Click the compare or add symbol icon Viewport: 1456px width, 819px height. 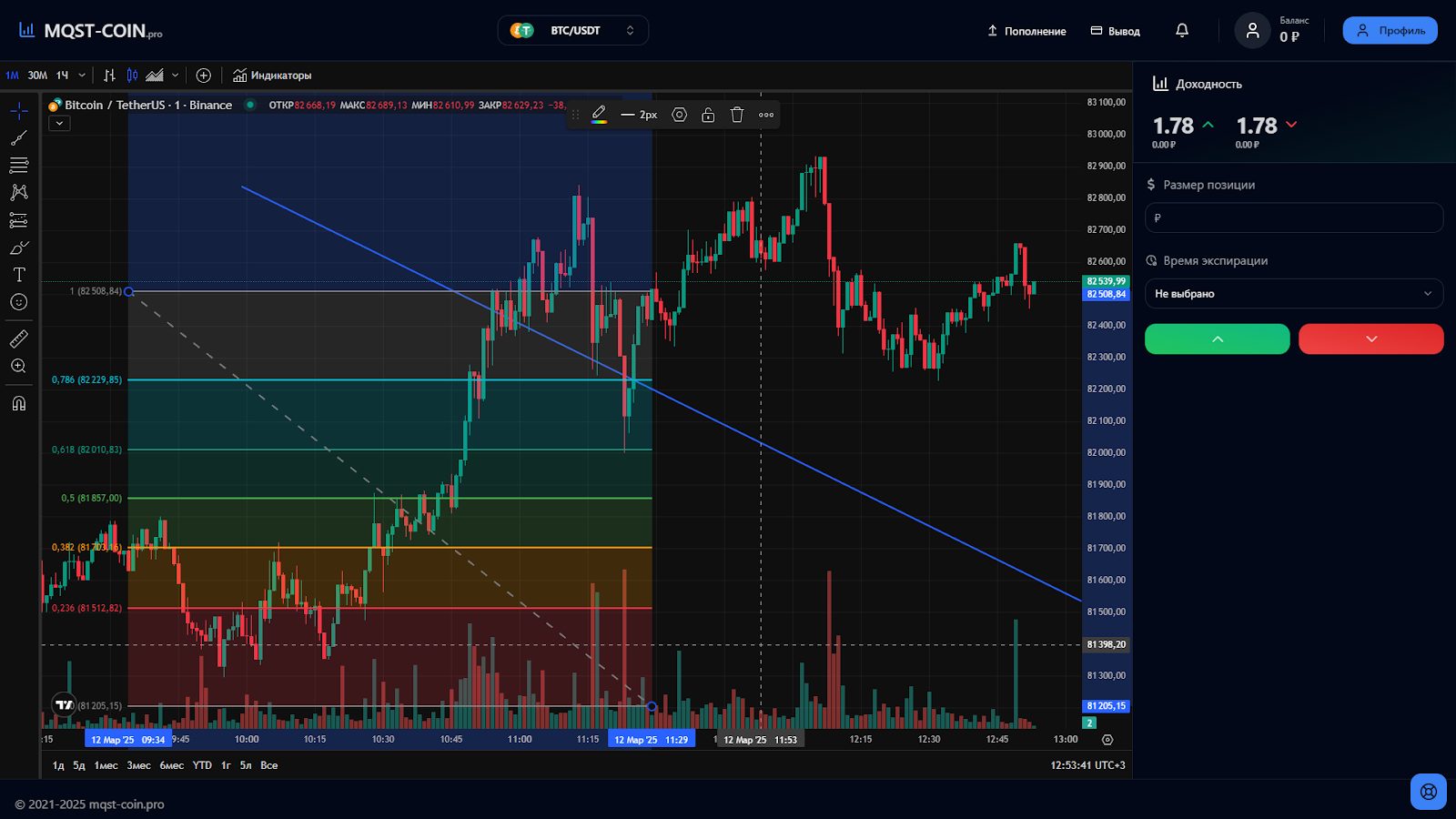coord(204,76)
